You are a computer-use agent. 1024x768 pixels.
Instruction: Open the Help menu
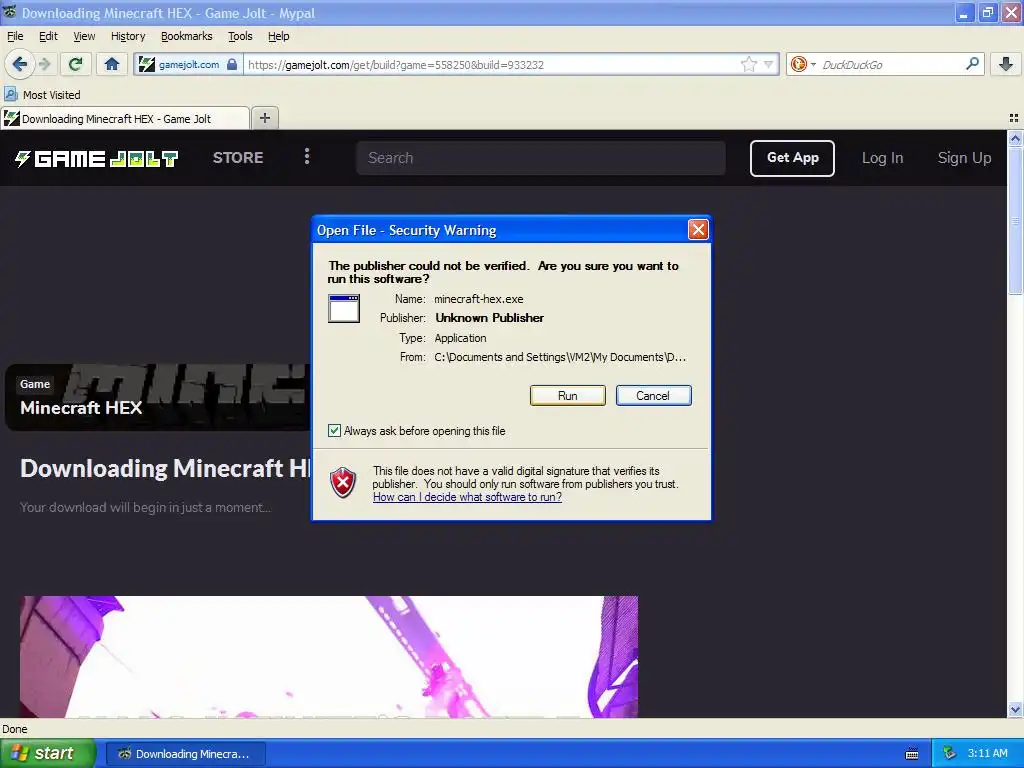pos(278,36)
